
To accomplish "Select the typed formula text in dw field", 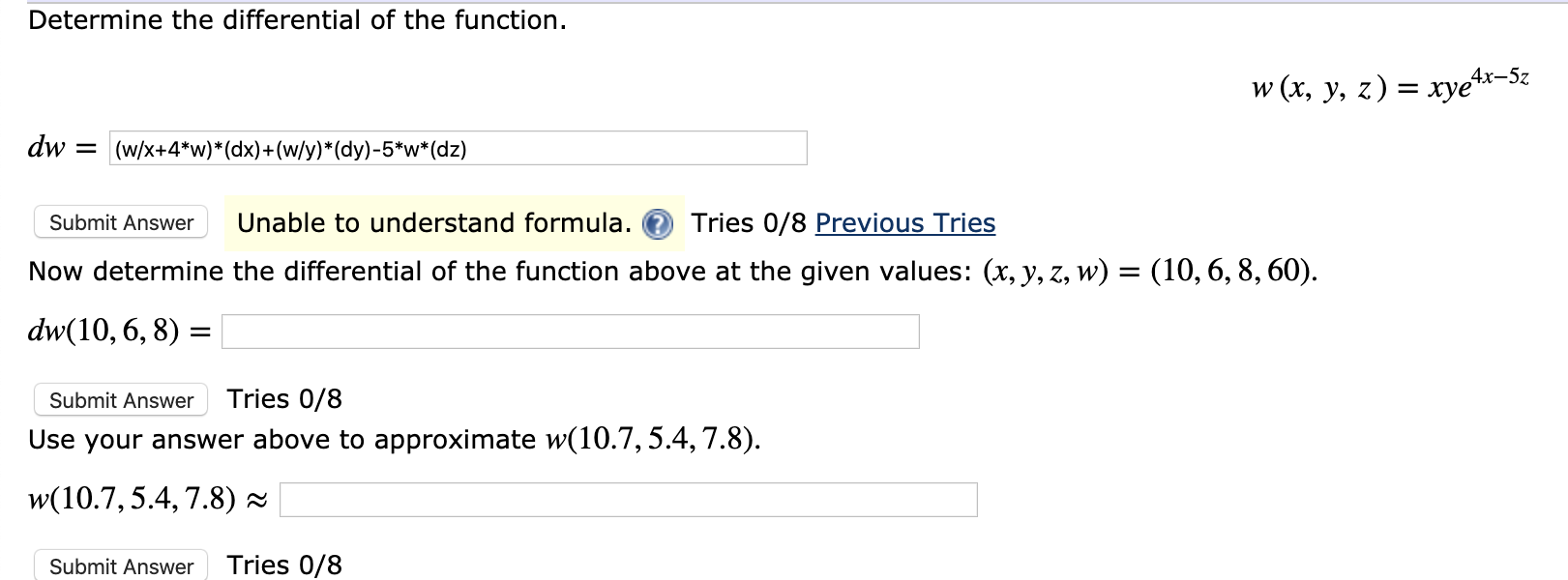I will pyautogui.click(x=290, y=149).
